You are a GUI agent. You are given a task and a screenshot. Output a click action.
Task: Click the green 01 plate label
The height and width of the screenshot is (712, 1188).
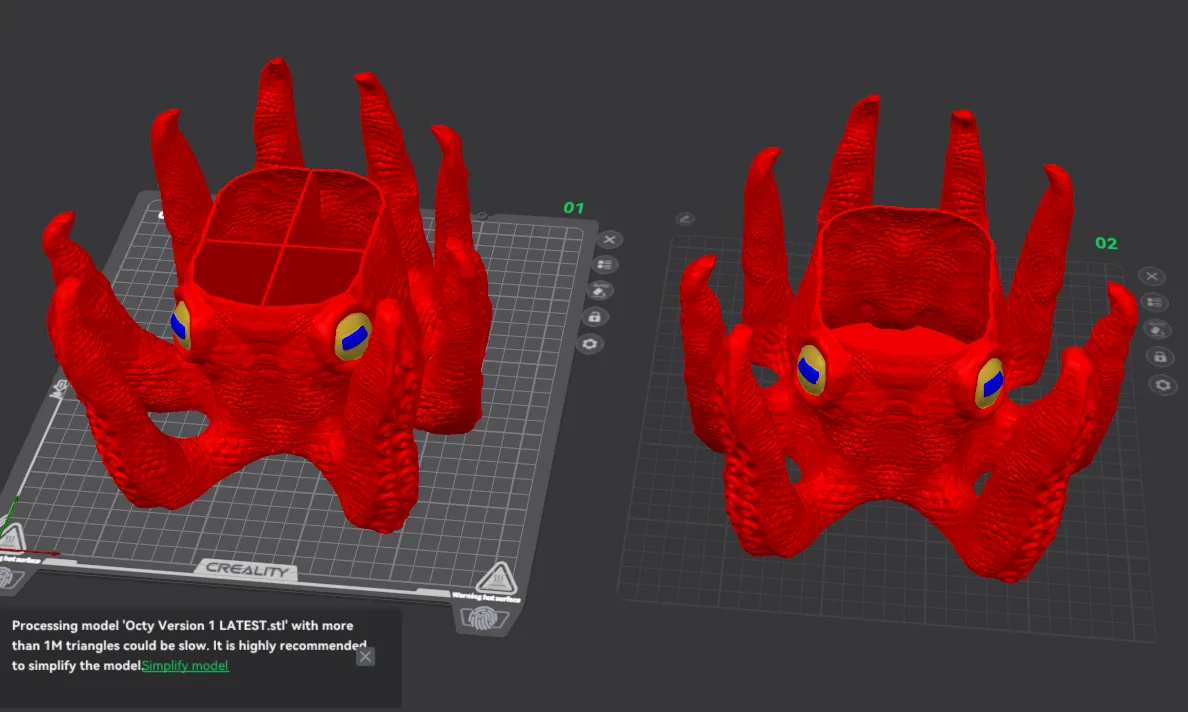(574, 208)
